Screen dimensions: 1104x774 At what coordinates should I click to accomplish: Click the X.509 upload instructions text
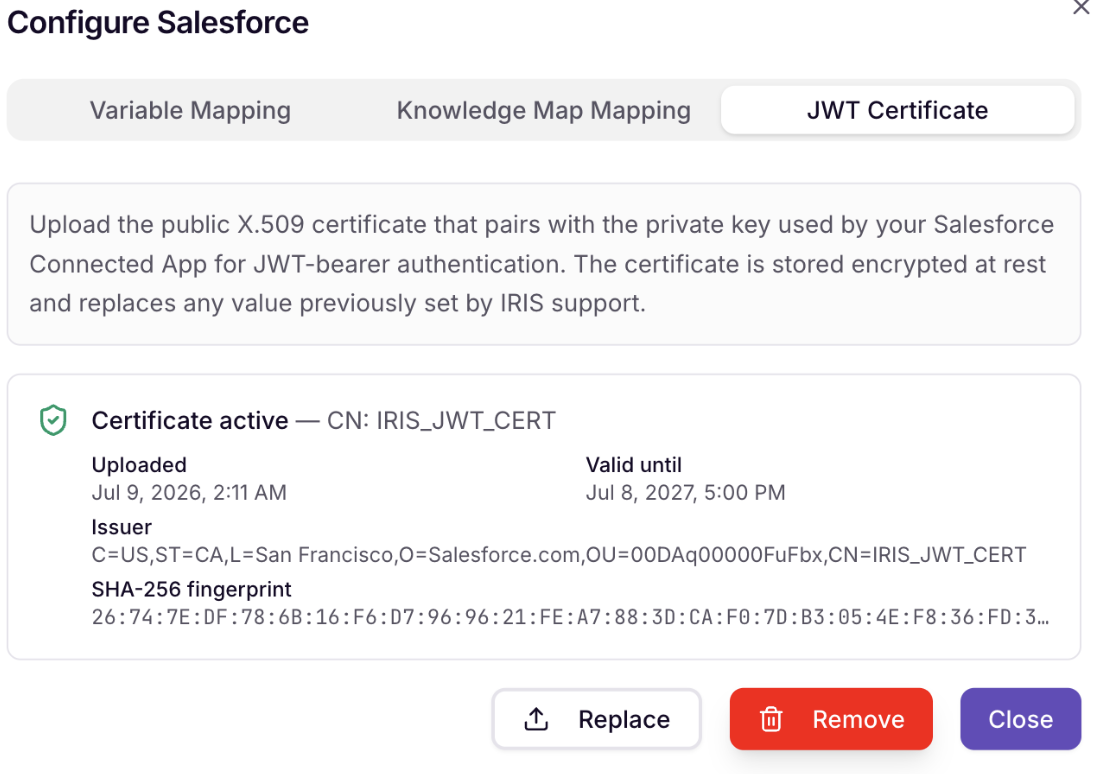coord(541,264)
